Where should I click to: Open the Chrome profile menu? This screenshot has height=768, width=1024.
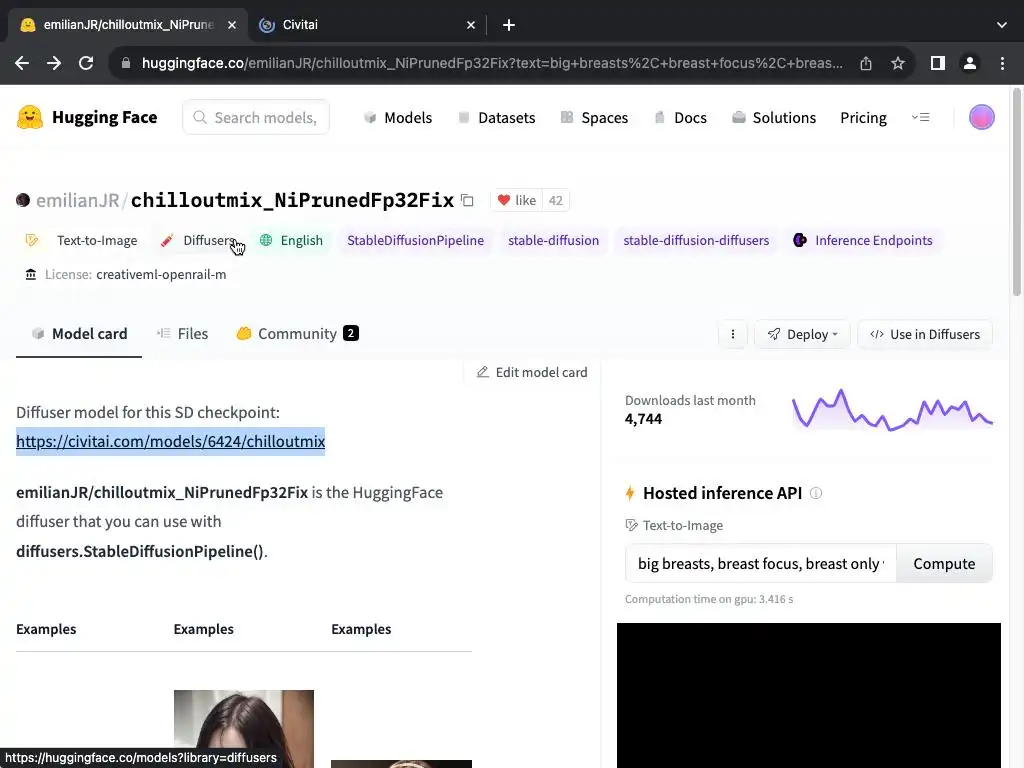(x=970, y=63)
